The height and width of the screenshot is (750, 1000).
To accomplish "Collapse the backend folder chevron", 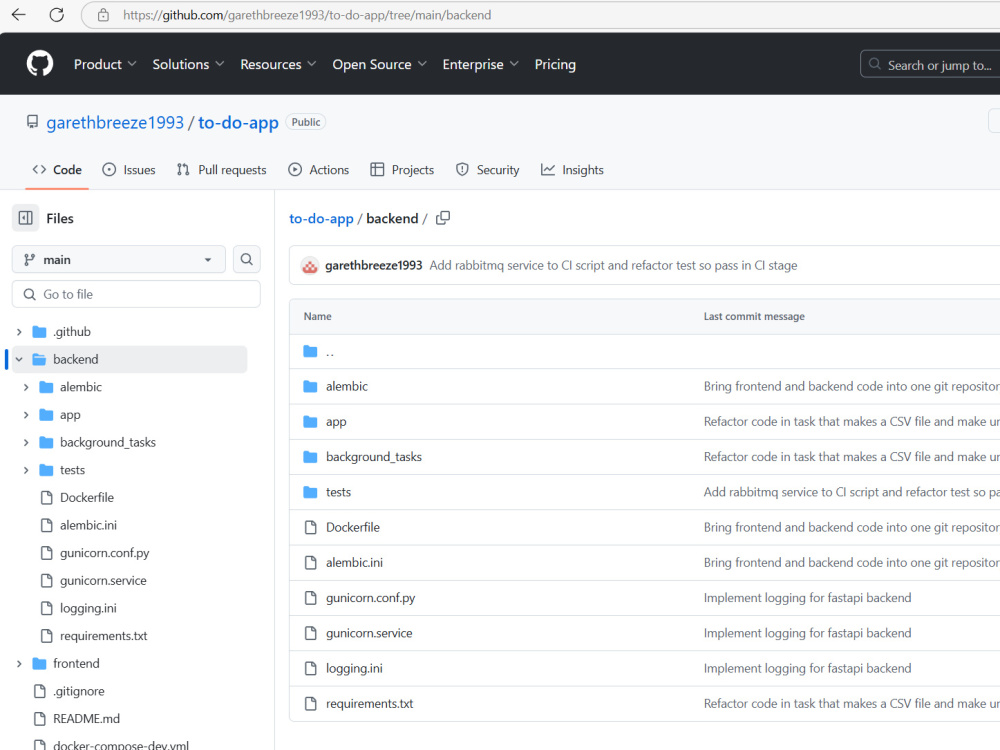I will click(x=19, y=360).
